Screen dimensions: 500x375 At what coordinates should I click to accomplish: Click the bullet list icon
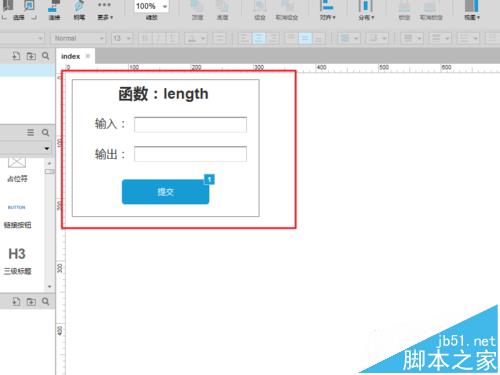click(219, 38)
